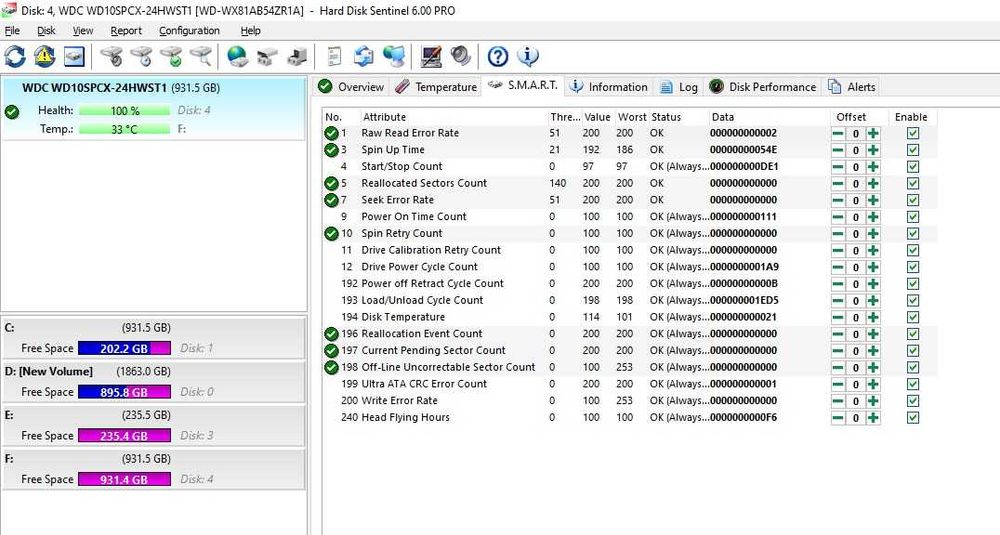Toggle Enable checkbox for Head Flying Hours

coord(913,418)
